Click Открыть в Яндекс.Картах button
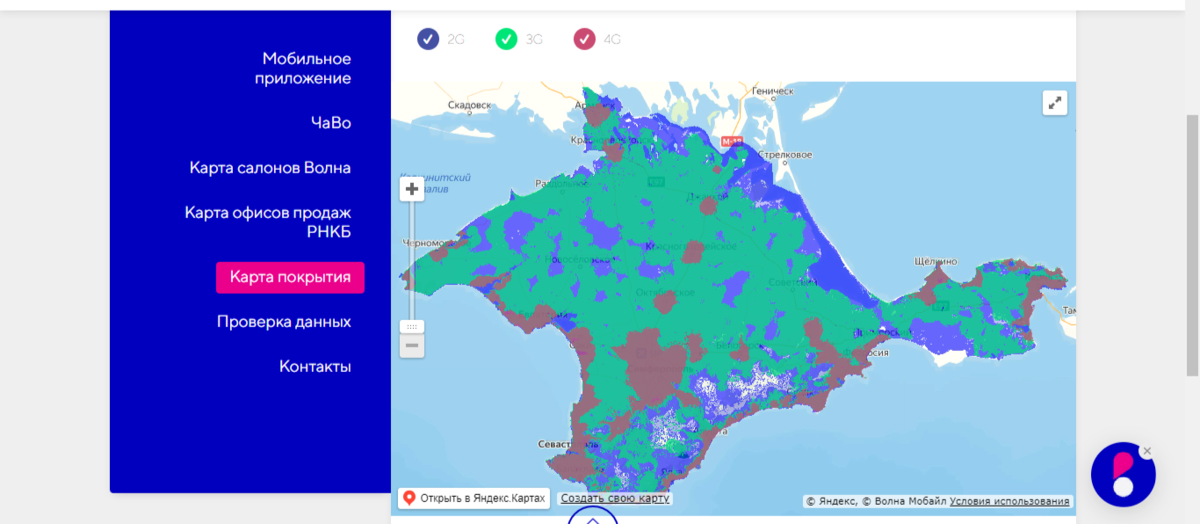 [x=475, y=498]
